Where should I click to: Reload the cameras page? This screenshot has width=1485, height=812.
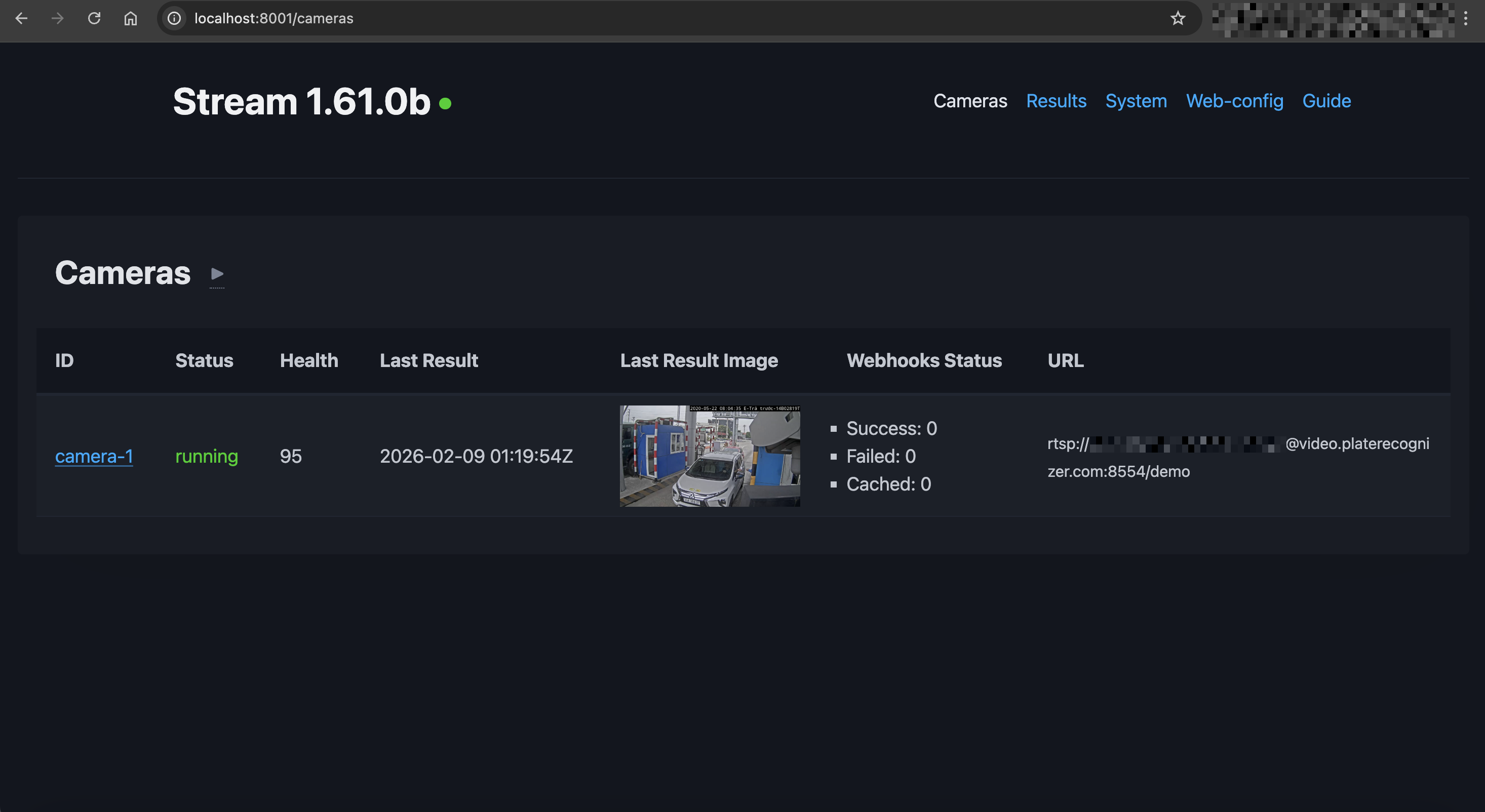coord(95,18)
